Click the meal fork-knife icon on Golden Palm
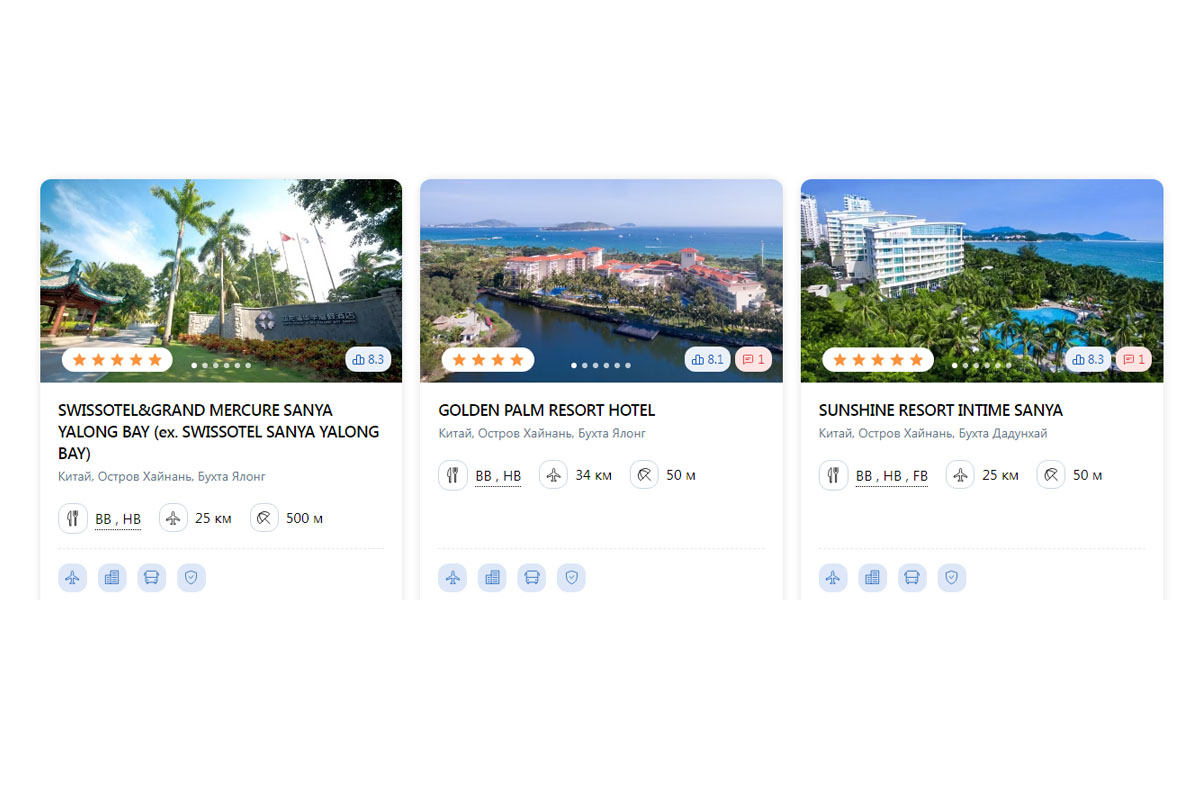 click(x=453, y=475)
